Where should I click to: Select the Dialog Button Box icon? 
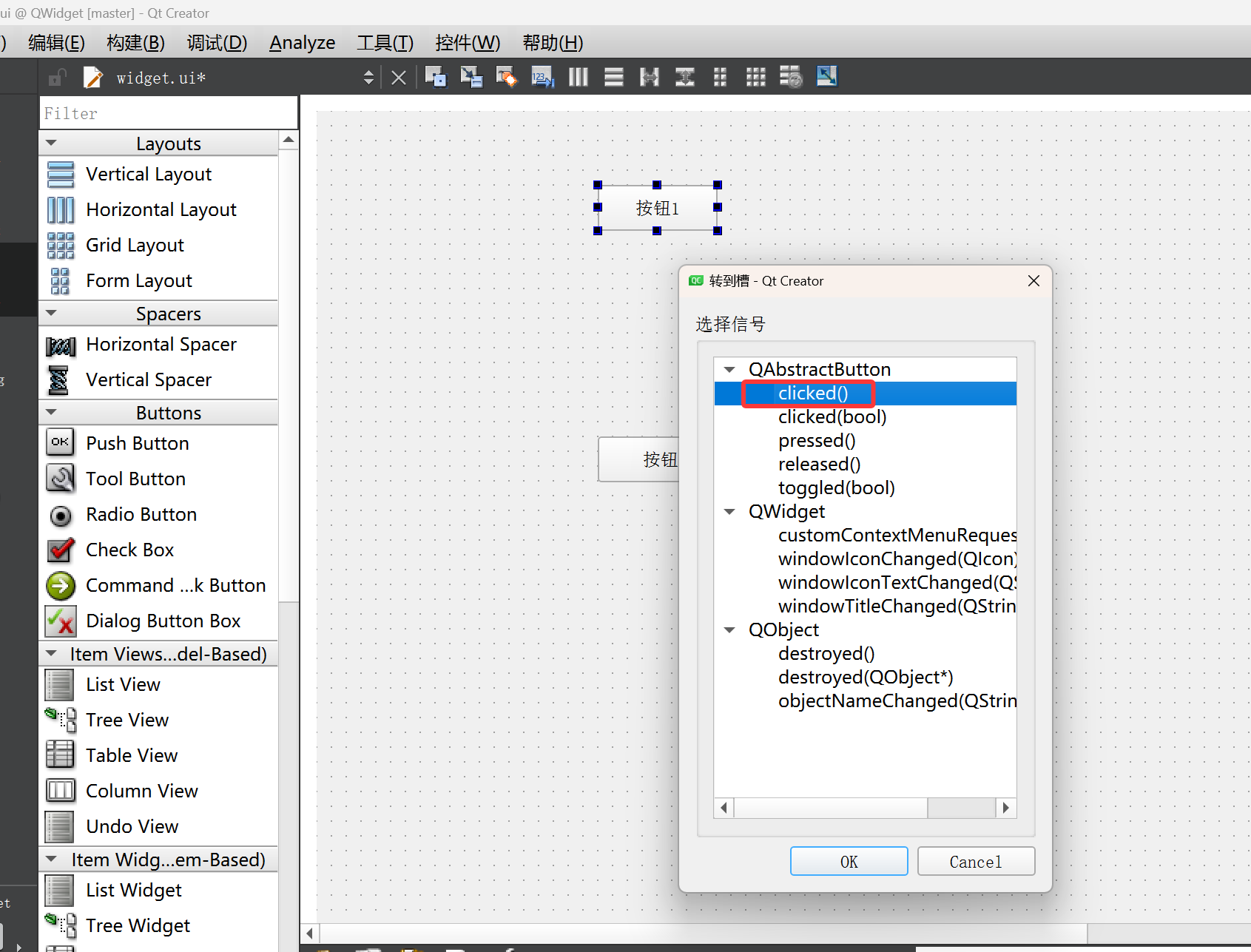[61, 621]
